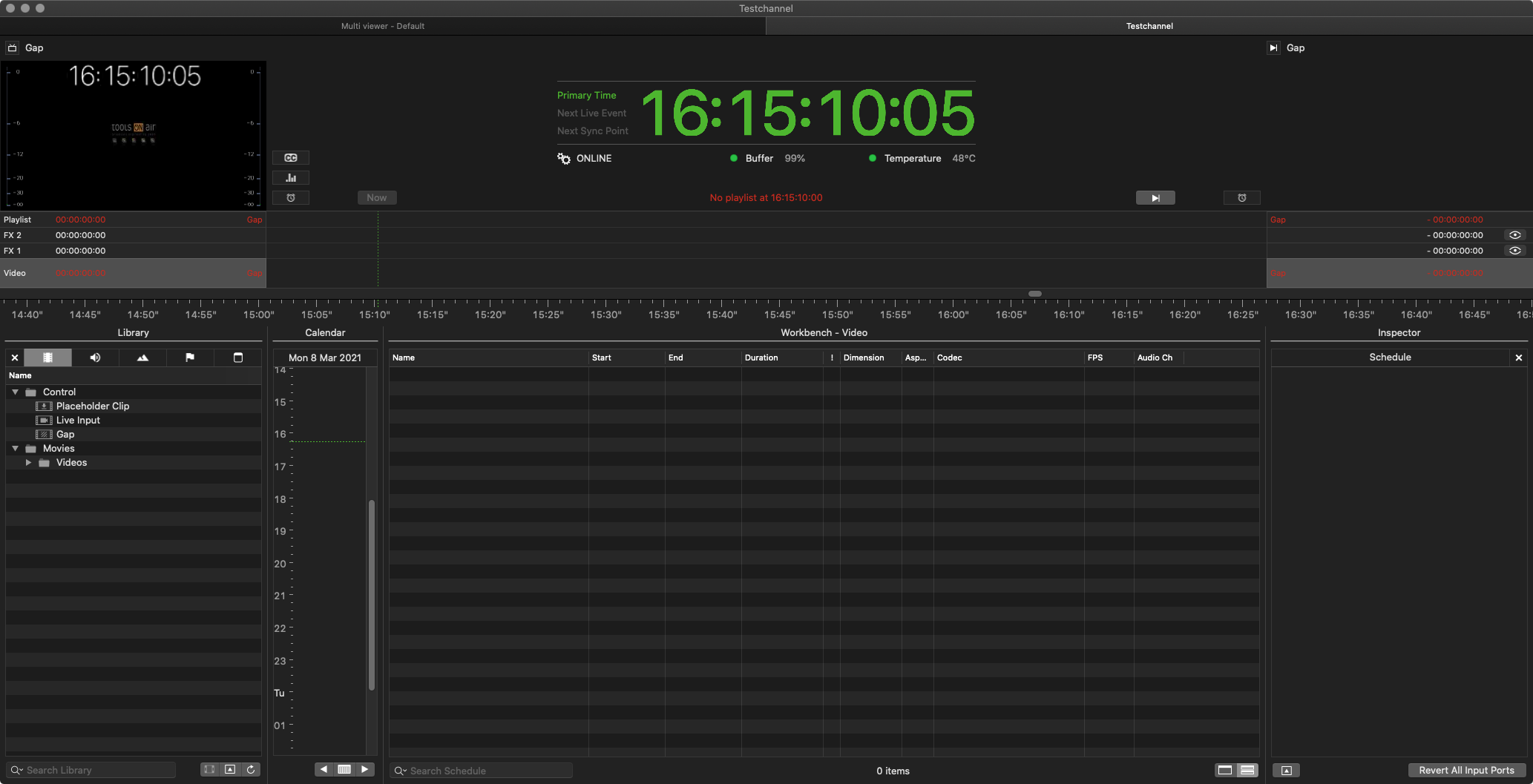The height and width of the screenshot is (784, 1533).
Task: Click Revert All Input Ports
Action: pos(1466,770)
